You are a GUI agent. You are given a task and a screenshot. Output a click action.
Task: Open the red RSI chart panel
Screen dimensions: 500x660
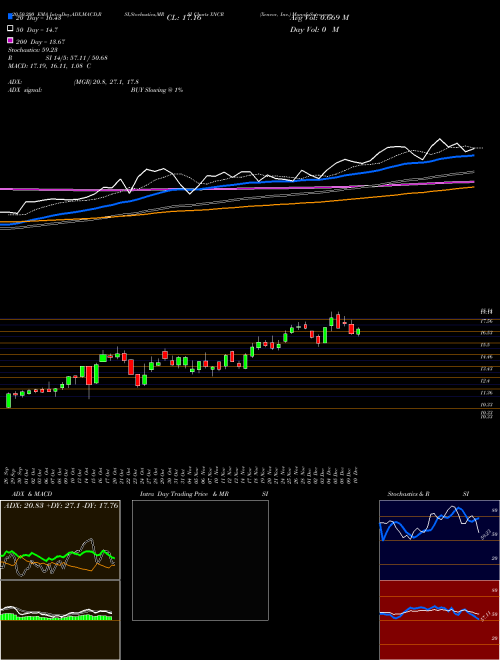[439, 620]
